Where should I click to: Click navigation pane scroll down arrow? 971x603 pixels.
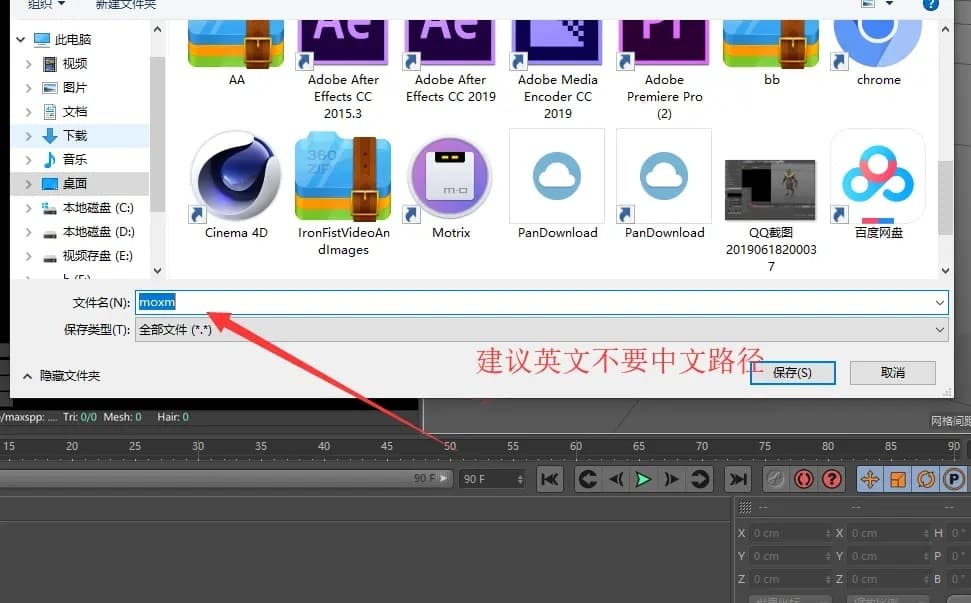pos(157,271)
